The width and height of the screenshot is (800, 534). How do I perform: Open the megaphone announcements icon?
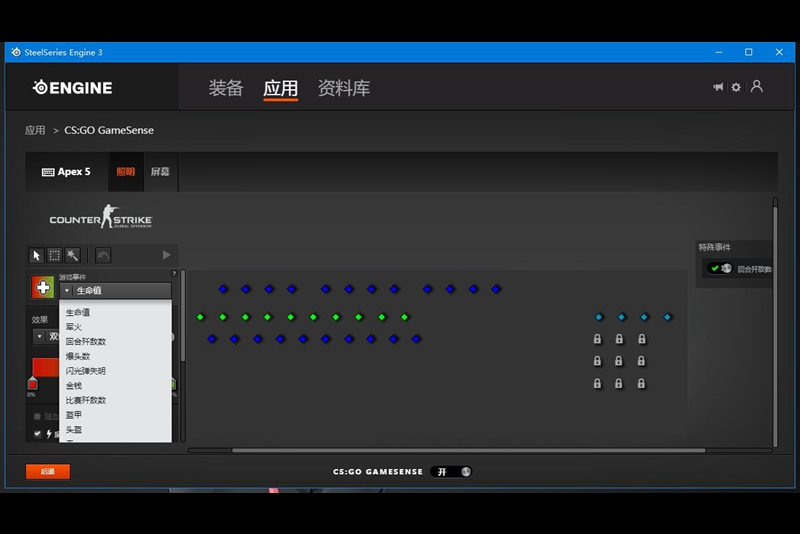[718, 87]
